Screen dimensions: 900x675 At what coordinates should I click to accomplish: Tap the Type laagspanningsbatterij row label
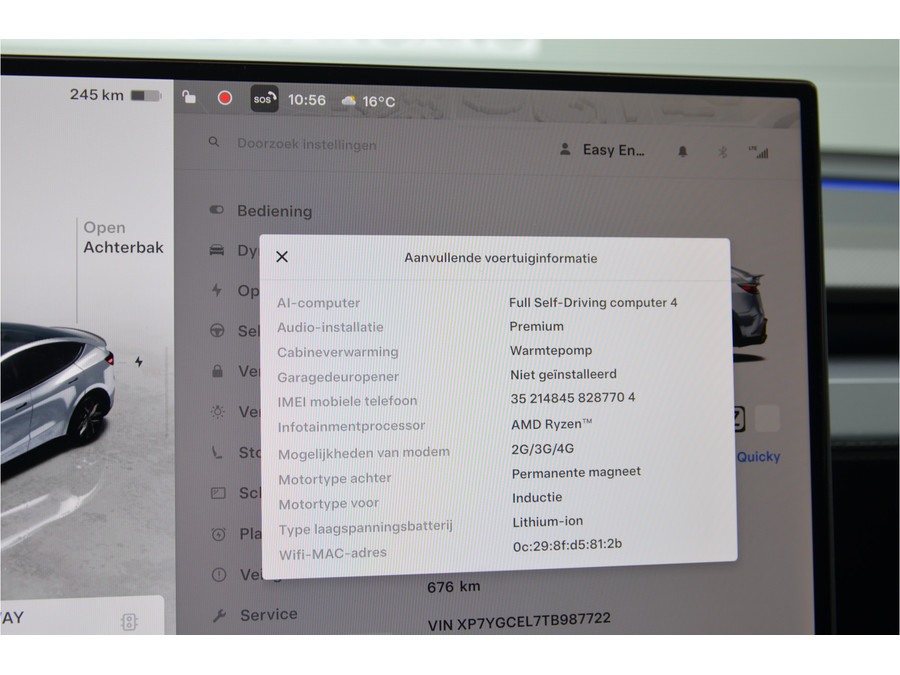[366, 527]
